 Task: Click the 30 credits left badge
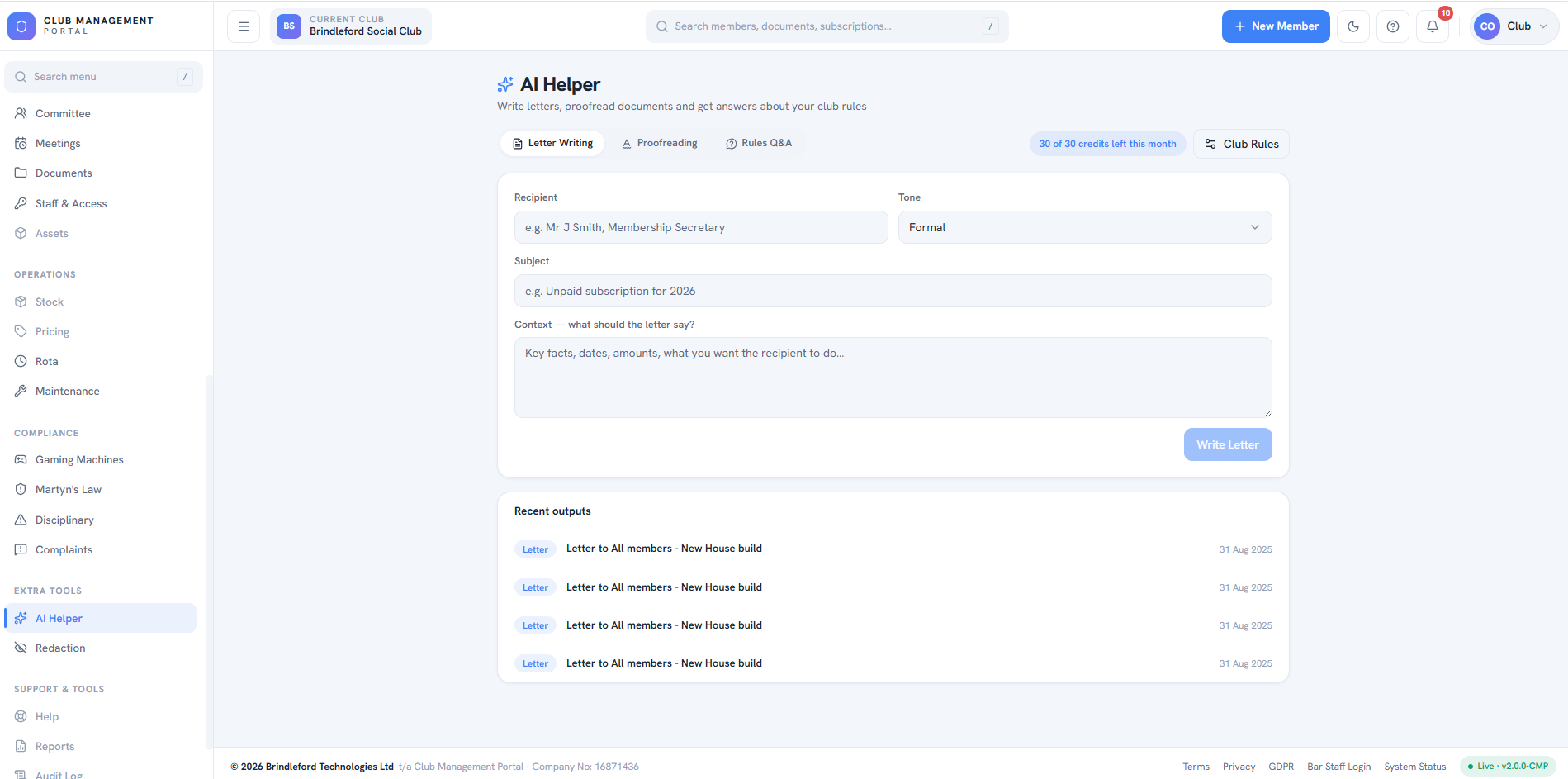[x=1107, y=144]
